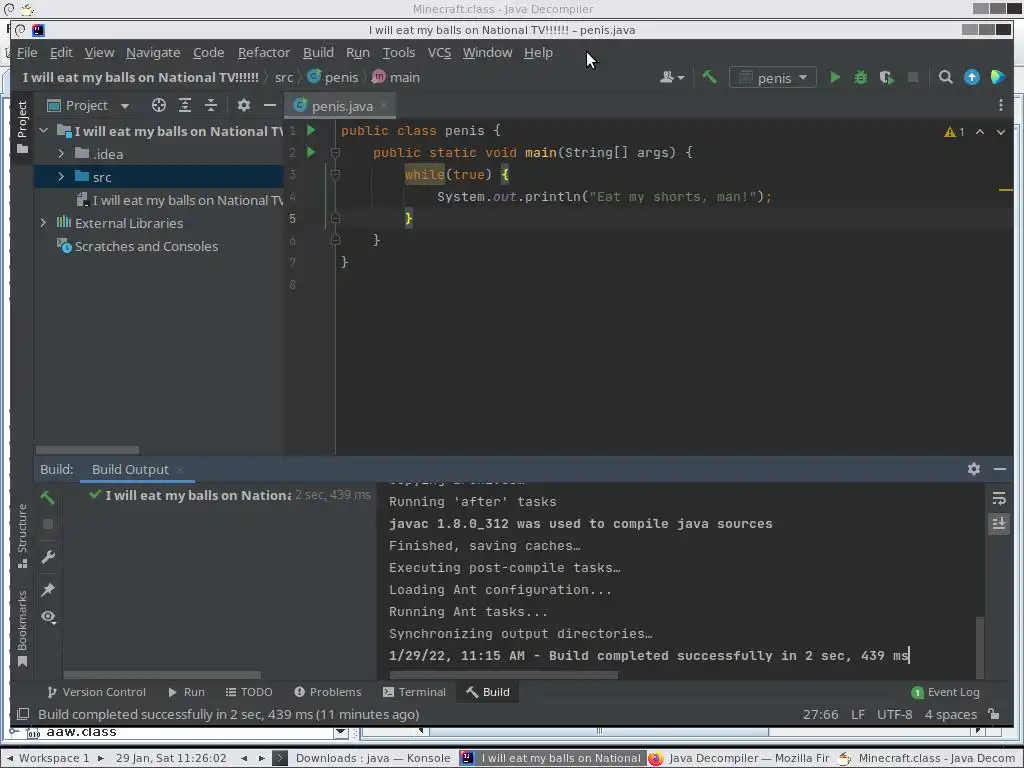Click the Build Project hammer icon in toolbar
This screenshot has width=1024, height=768.
[x=709, y=77]
